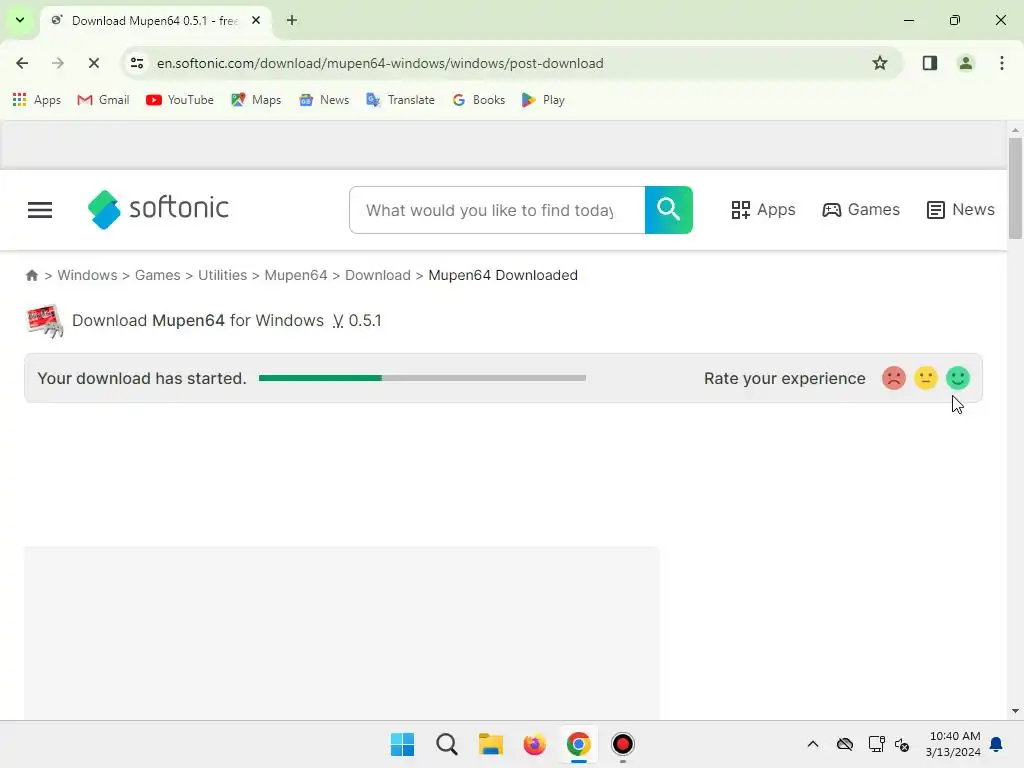
Task: Click the address bar URL
Action: pyautogui.click(x=380, y=63)
